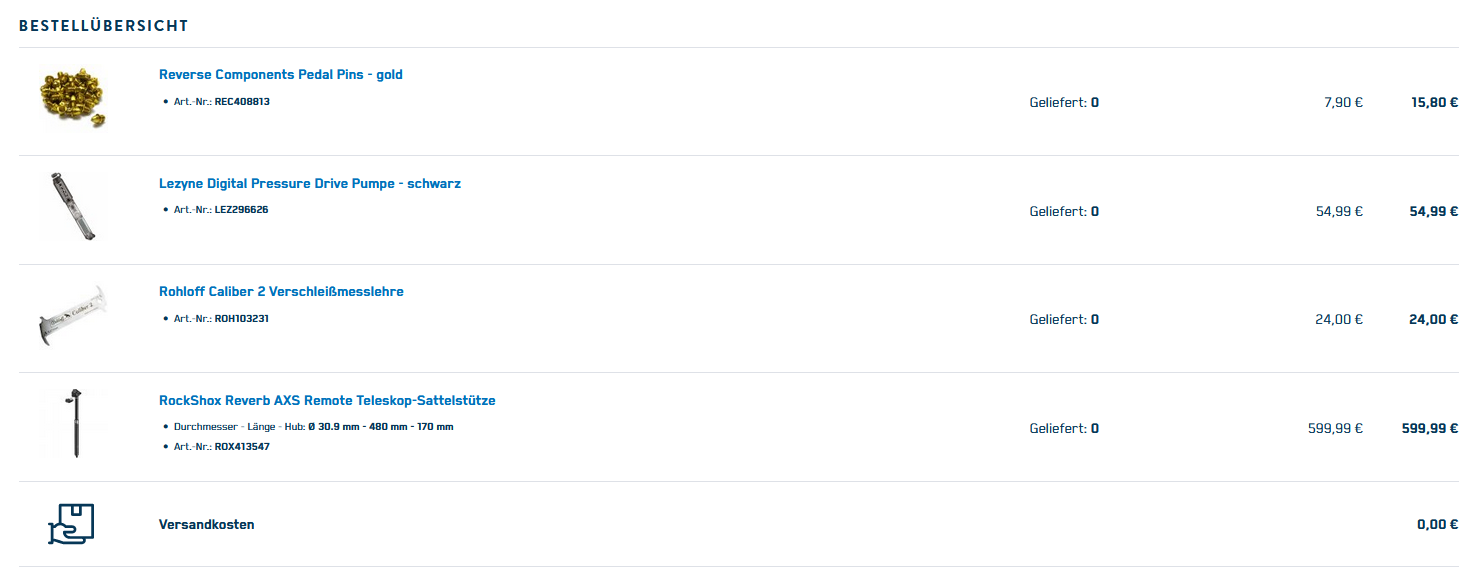
Task: Click article number ROH103231
Action: (x=241, y=319)
